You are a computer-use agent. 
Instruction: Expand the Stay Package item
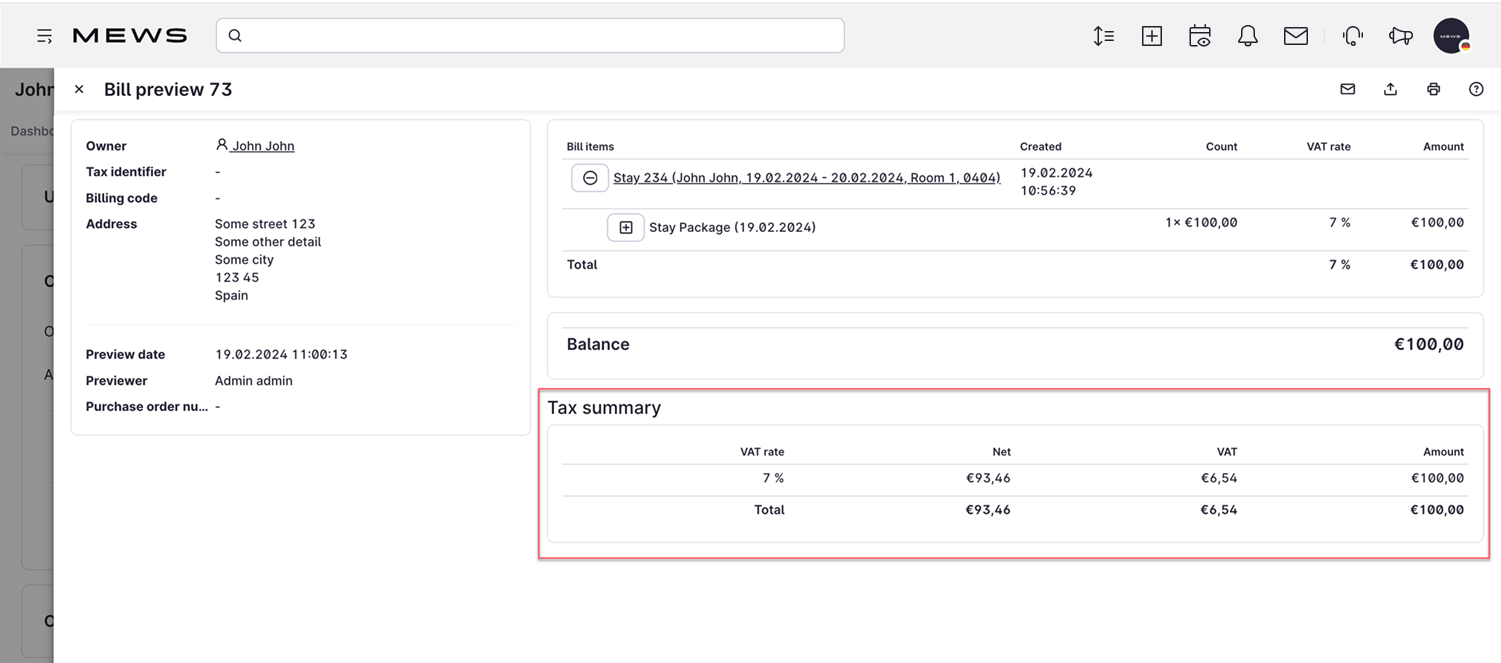point(626,227)
